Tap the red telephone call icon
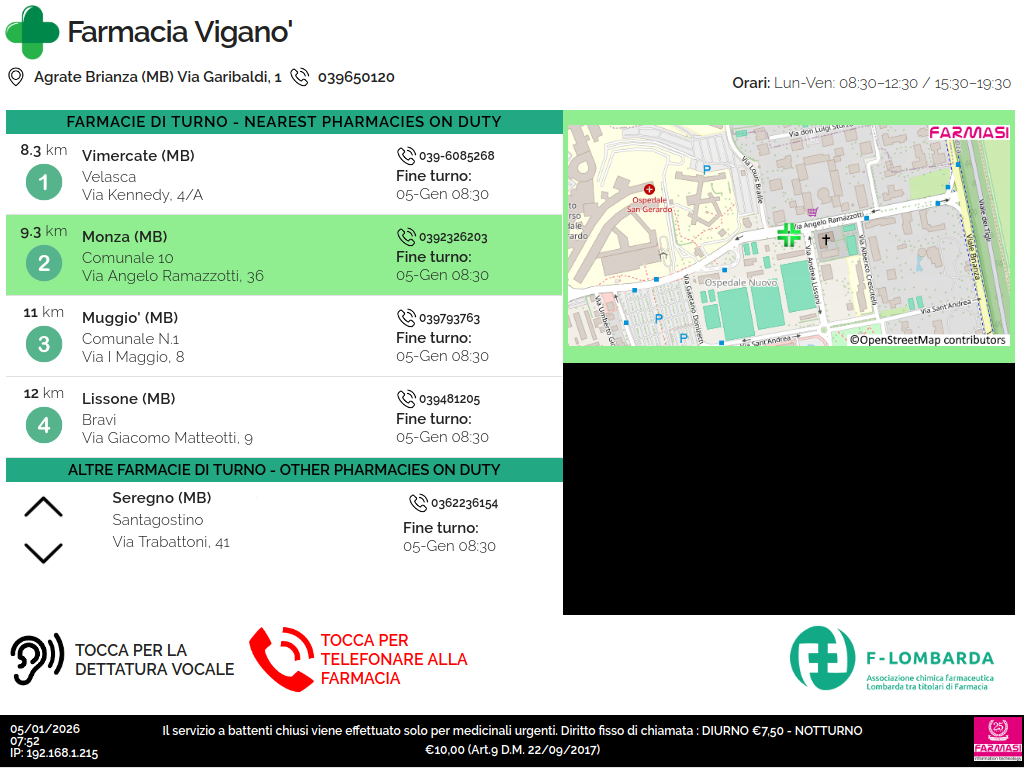1024x768 pixels. [x=281, y=659]
